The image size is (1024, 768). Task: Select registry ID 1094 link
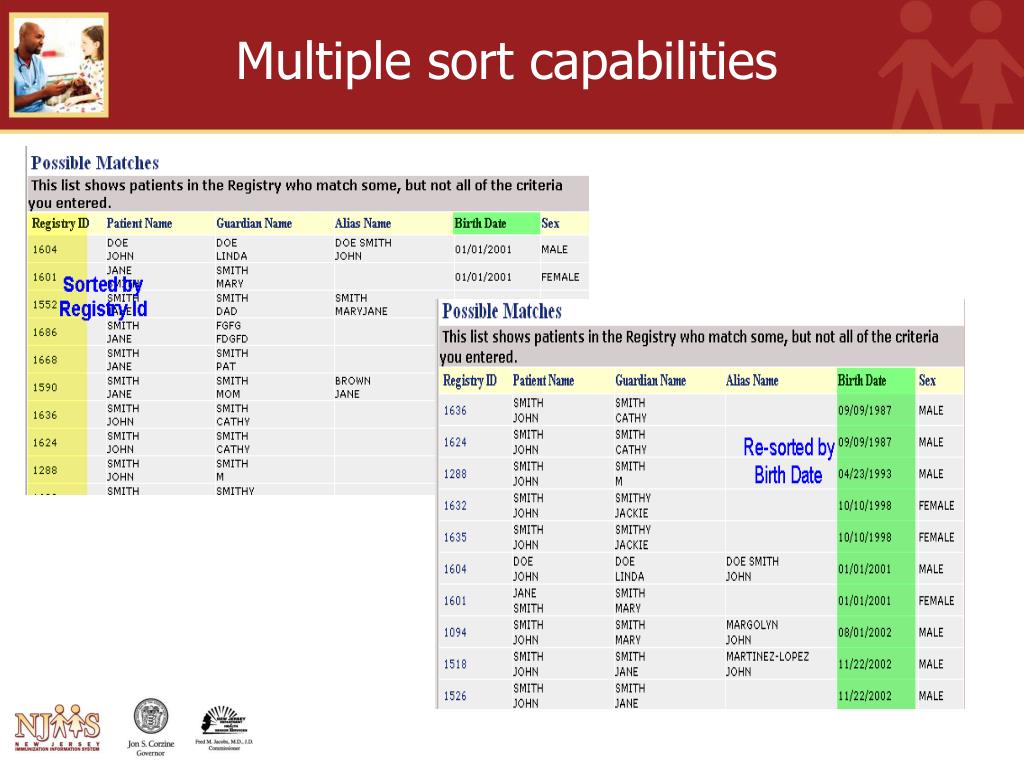pos(455,633)
